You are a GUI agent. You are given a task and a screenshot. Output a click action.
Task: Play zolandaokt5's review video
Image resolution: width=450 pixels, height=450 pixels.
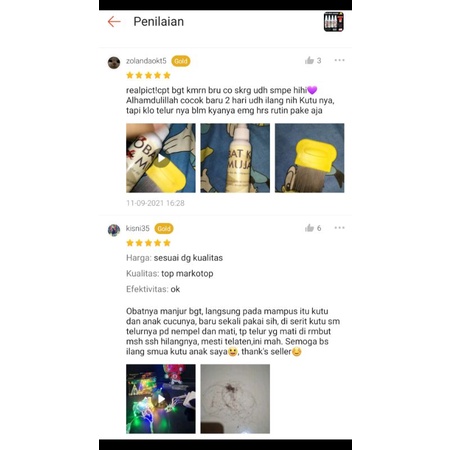(161, 158)
